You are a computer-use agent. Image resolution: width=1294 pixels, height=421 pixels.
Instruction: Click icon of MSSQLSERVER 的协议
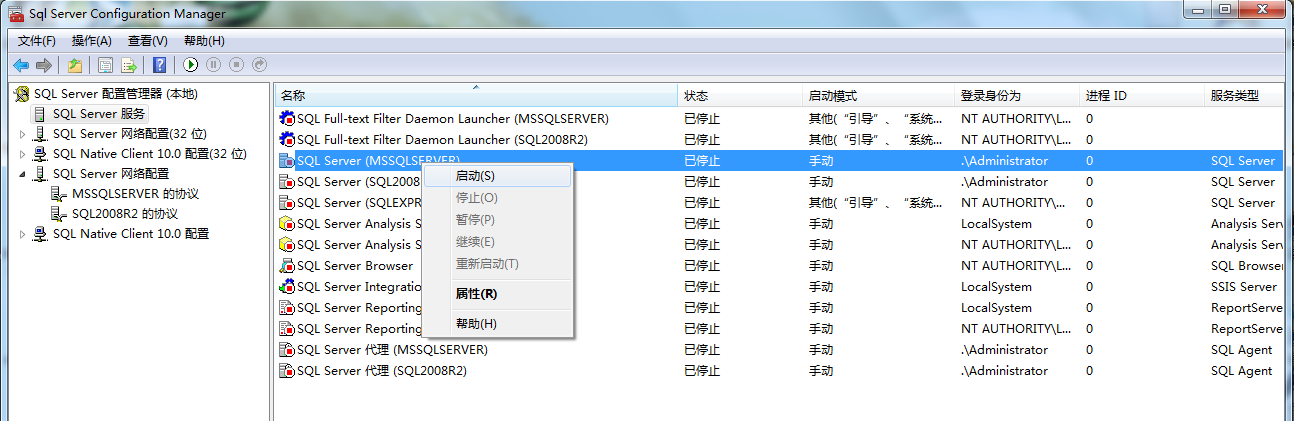(x=59, y=194)
